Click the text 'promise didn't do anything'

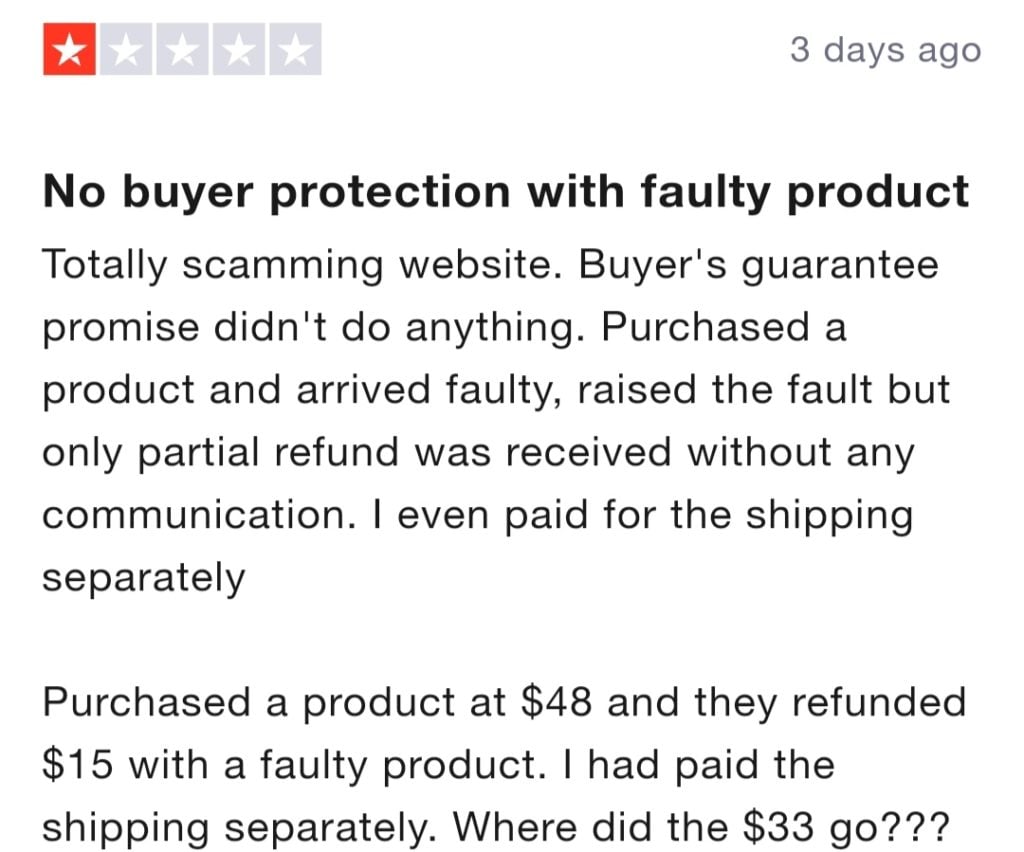313,328
